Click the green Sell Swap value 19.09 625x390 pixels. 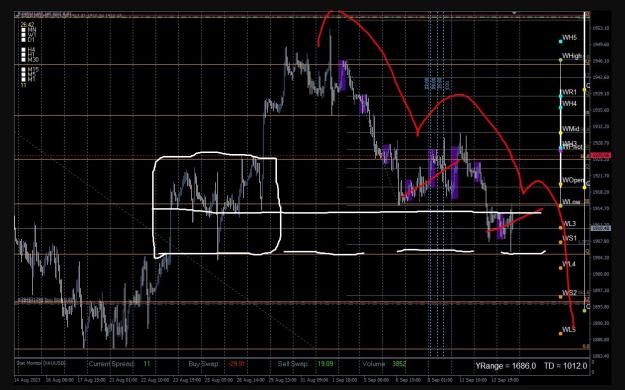[325, 364]
